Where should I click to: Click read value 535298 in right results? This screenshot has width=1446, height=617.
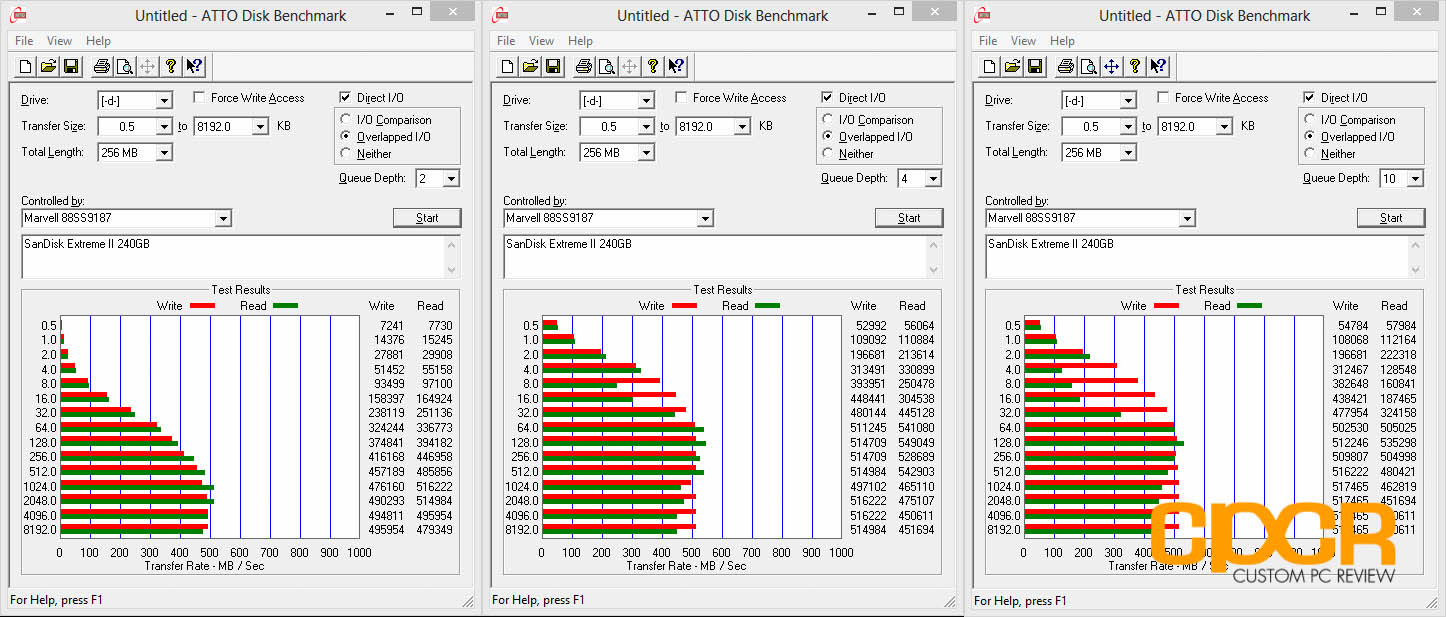coord(1396,442)
